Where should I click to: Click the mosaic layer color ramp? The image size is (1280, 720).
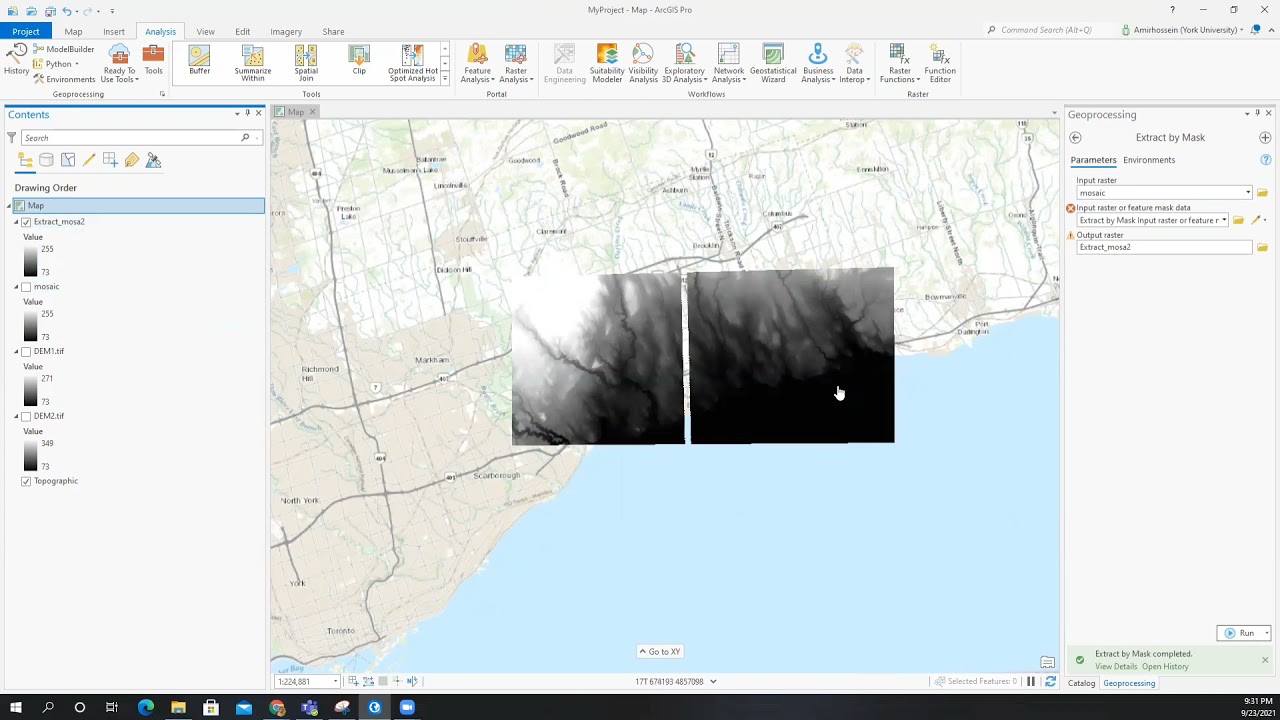pyautogui.click(x=30, y=325)
